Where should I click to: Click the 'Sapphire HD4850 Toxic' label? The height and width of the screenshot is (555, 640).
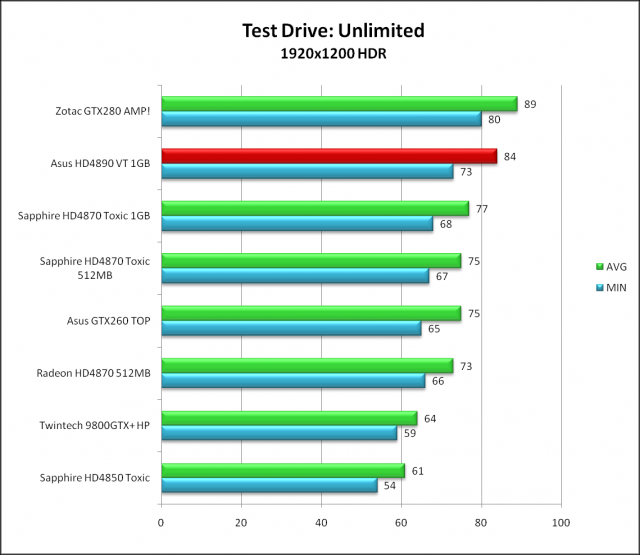[x=95, y=477]
